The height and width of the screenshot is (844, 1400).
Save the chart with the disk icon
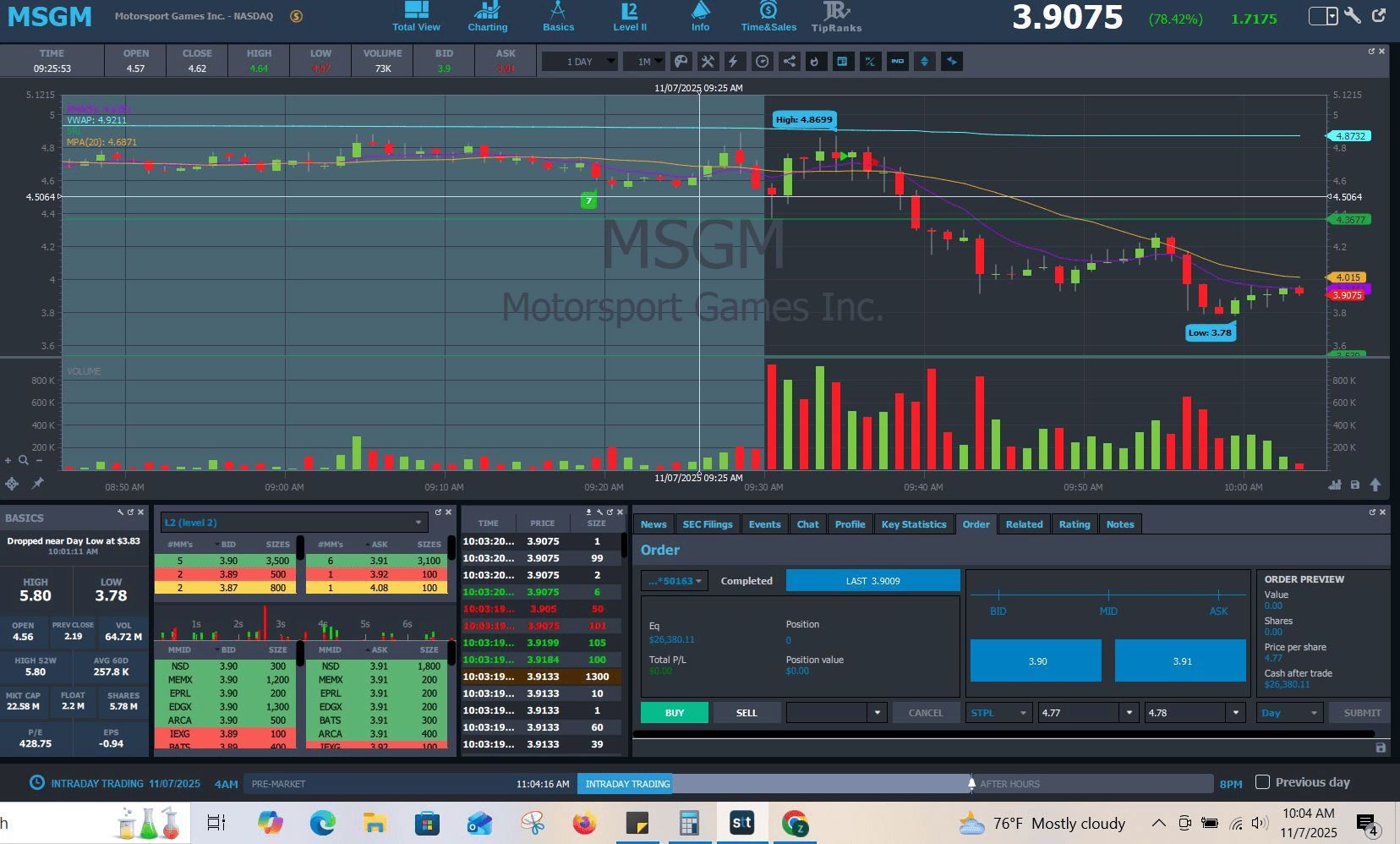pos(1355,485)
